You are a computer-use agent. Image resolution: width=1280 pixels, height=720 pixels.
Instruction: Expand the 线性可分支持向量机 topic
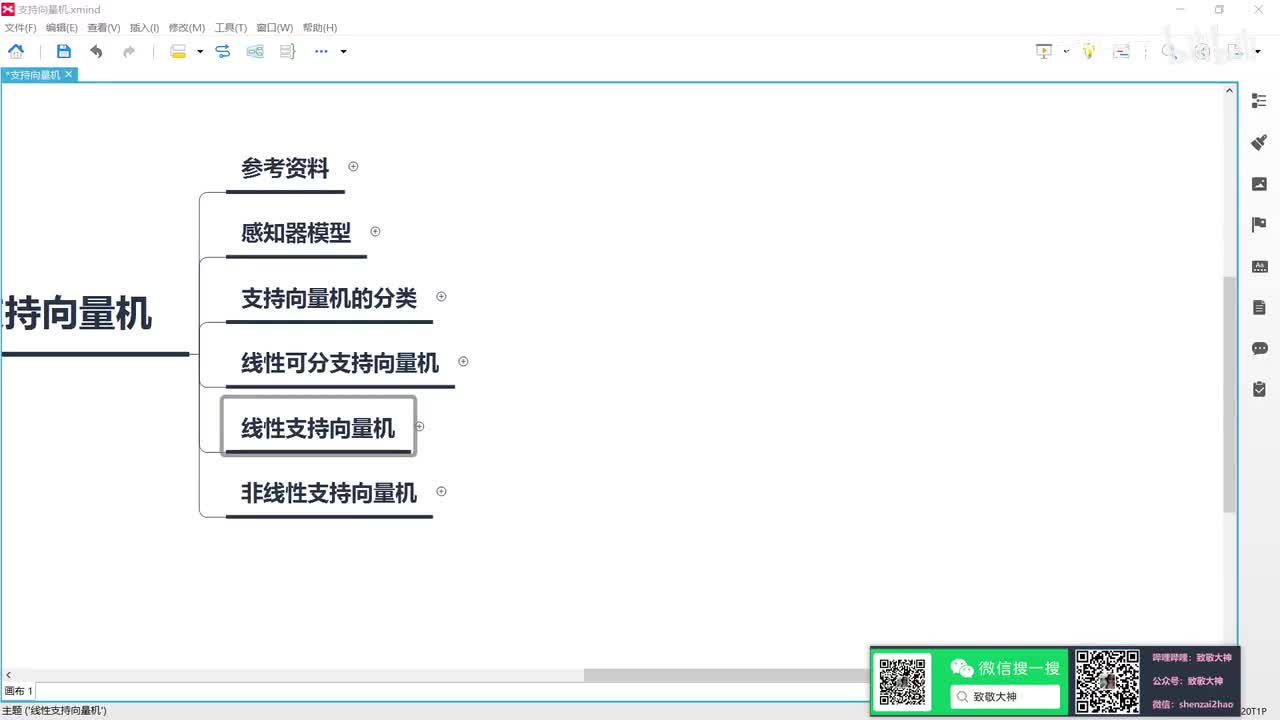(463, 361)
